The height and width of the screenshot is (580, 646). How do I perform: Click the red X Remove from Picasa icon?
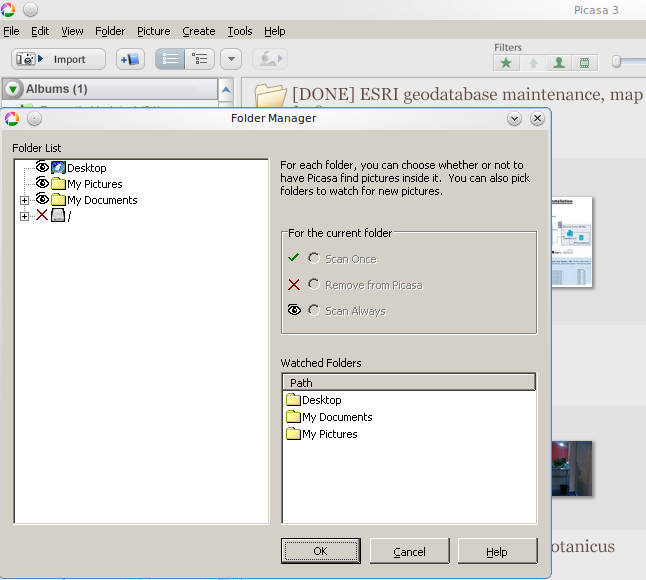294,285
